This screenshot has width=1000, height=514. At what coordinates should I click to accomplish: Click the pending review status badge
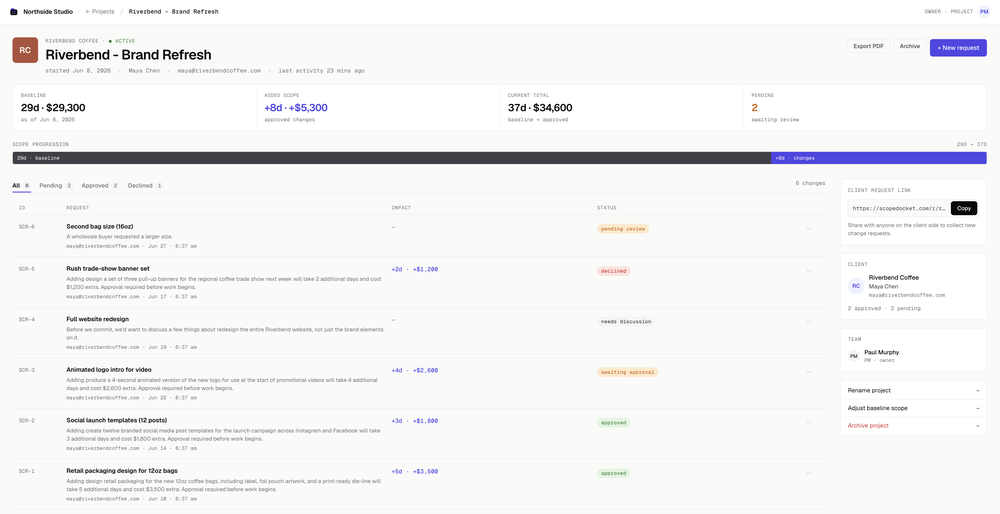pyautogui.click(x=622, y=228)
